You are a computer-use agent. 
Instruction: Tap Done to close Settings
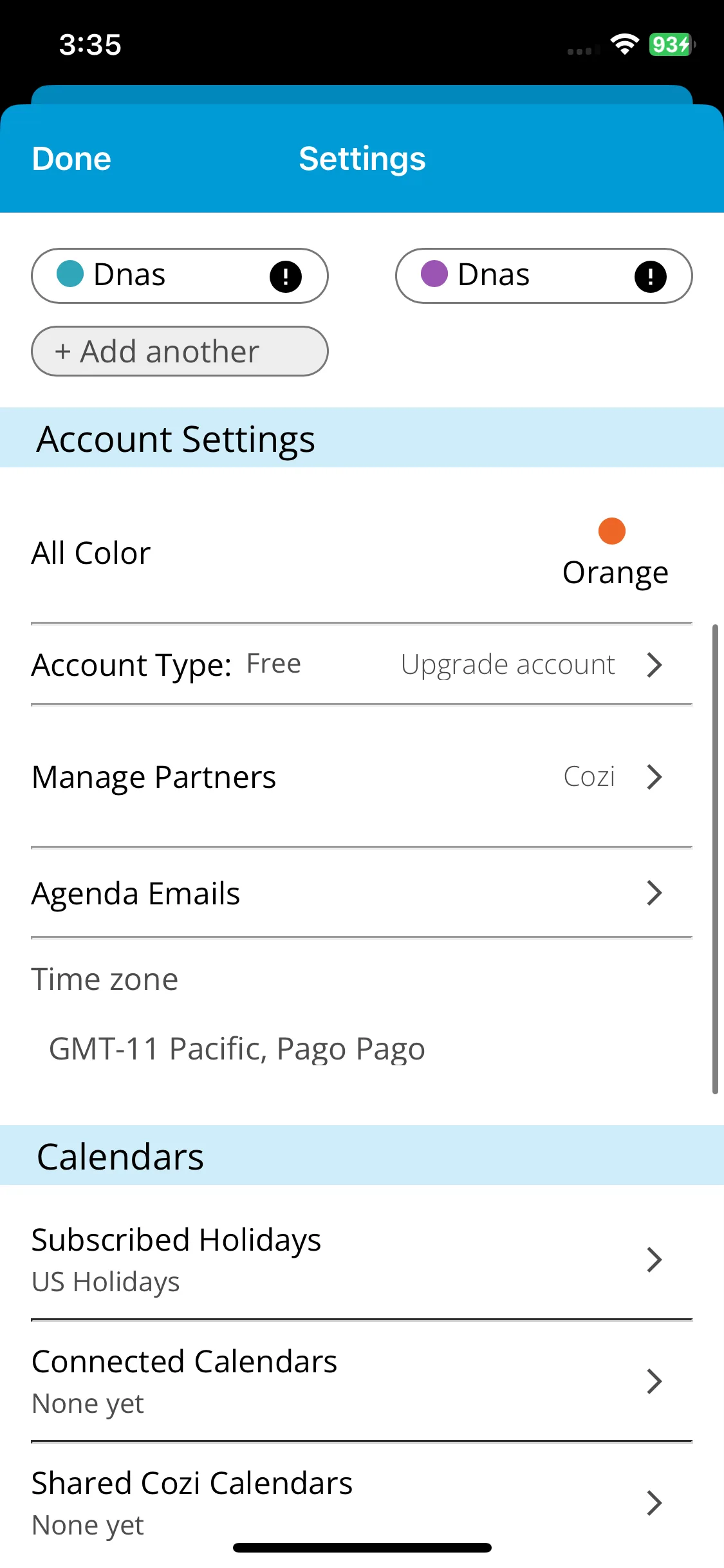tap(71, 159)
